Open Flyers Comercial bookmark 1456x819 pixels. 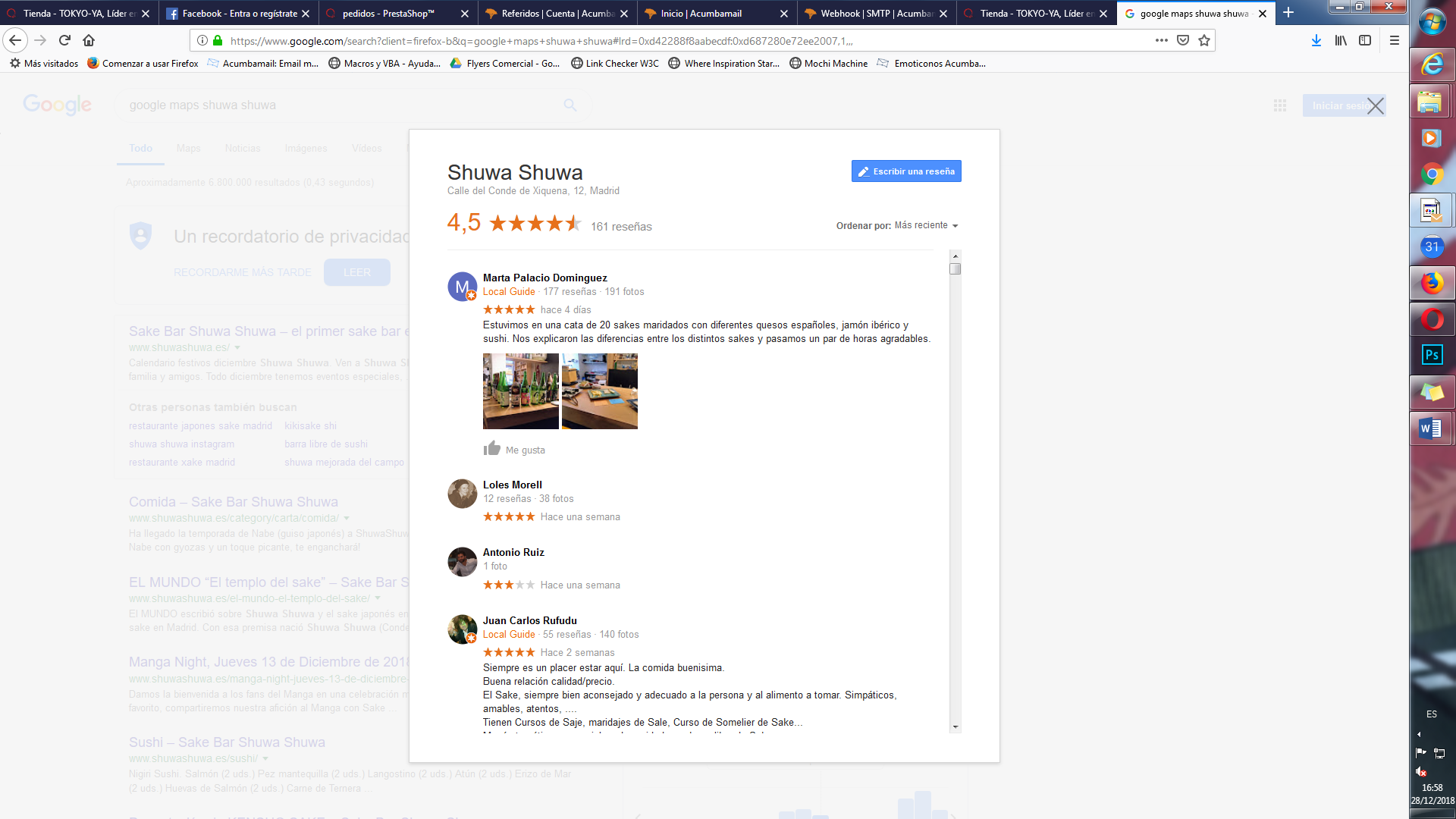[x=505, y=64]
